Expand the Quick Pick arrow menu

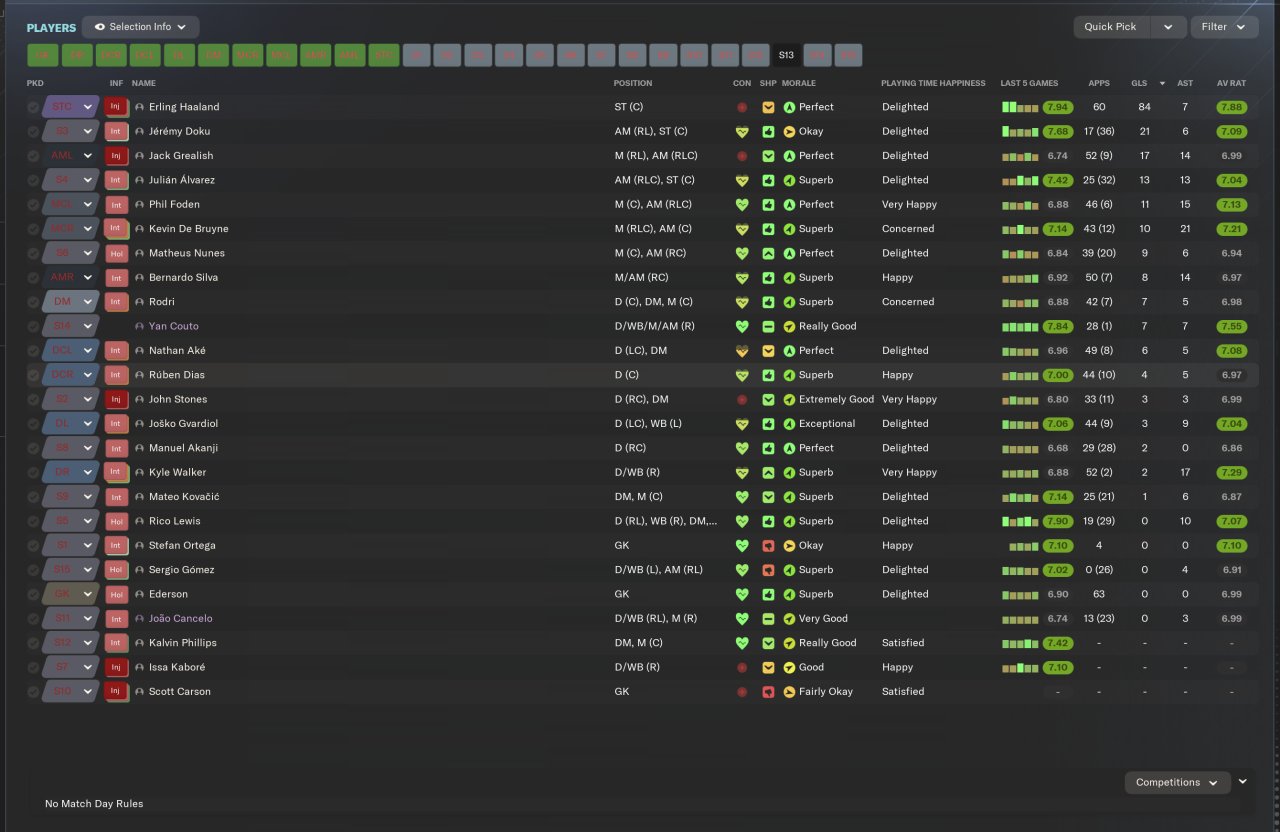[x=1168, y=27]
